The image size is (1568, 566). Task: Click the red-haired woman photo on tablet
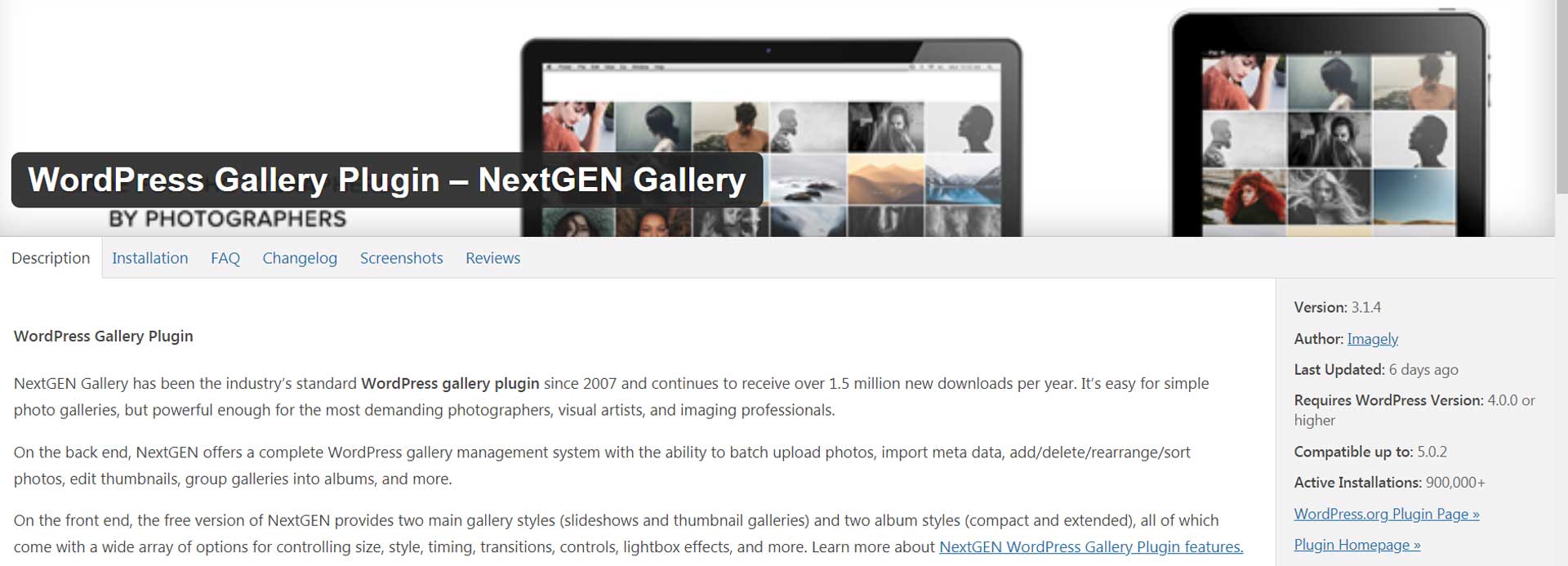point(1244,197)
